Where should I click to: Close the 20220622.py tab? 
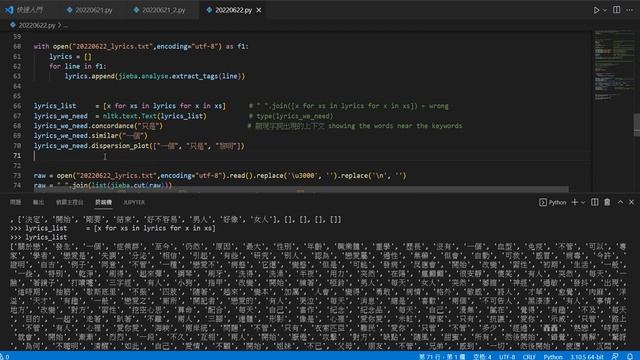(259, 10)
